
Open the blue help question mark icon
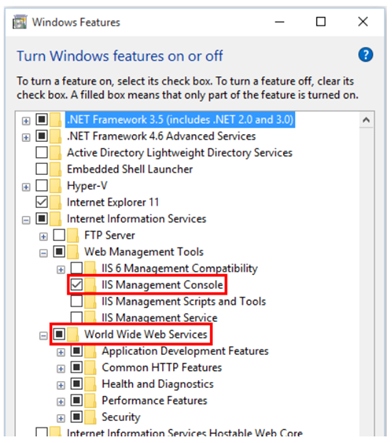(365, 55)
